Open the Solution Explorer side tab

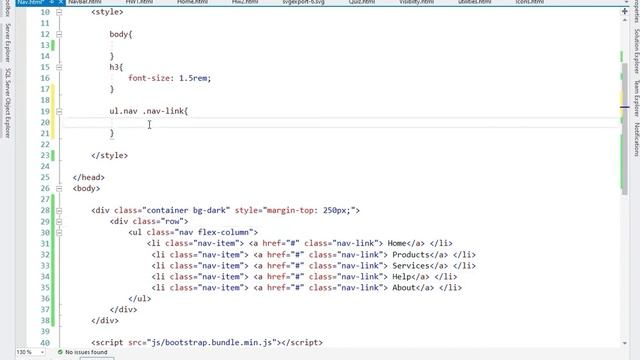pyautogui.click(x=636, y=51)
